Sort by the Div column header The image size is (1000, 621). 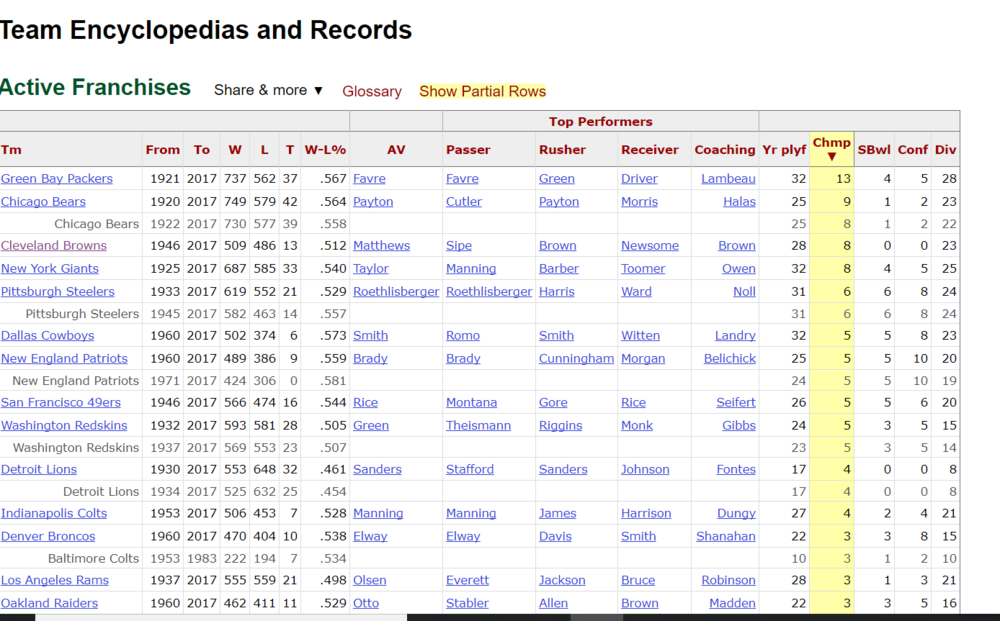945,150
